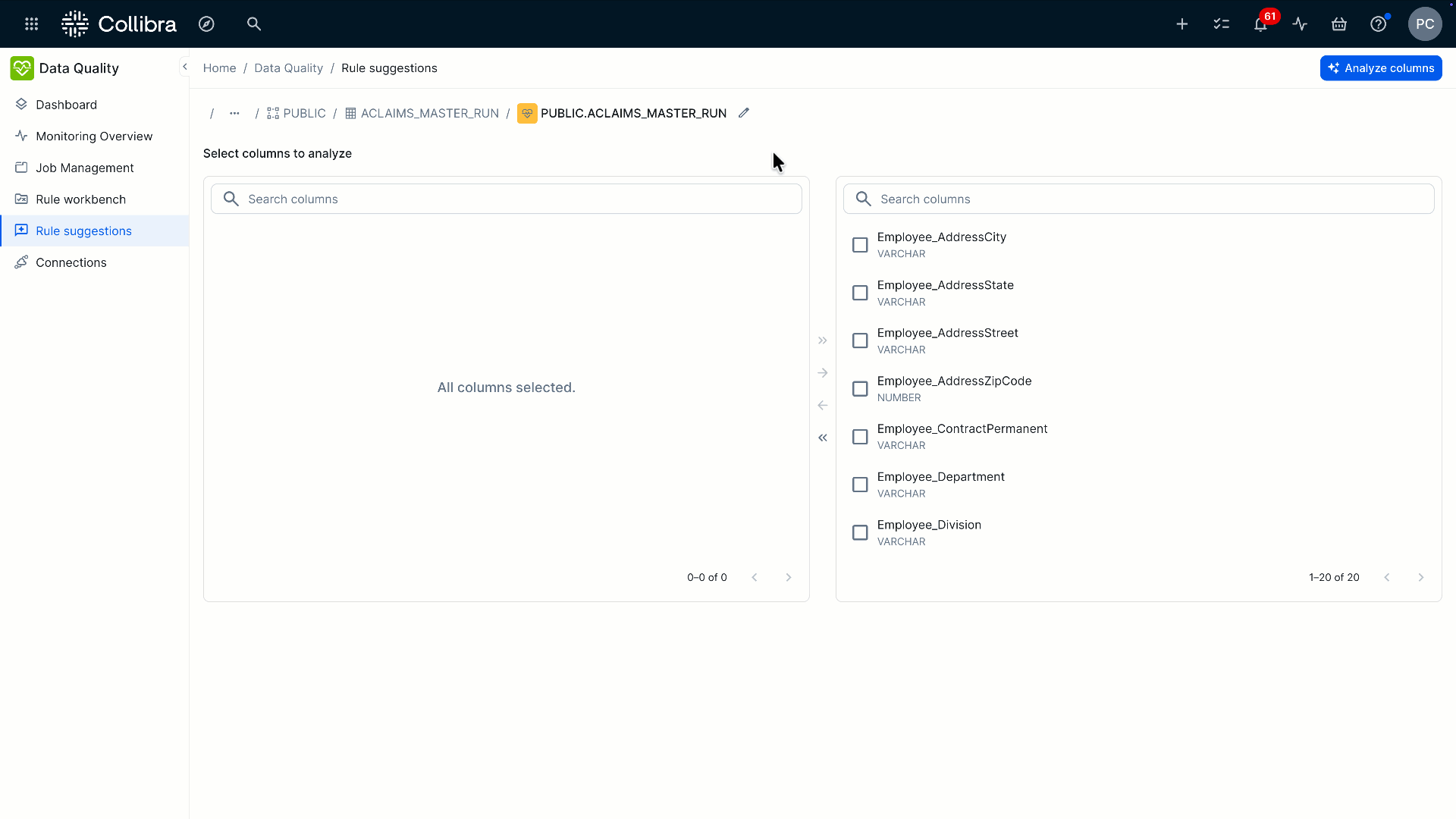Check Employee_AddressStreet checkbox
1456x819 pixels.
click(x=860, y=340)
